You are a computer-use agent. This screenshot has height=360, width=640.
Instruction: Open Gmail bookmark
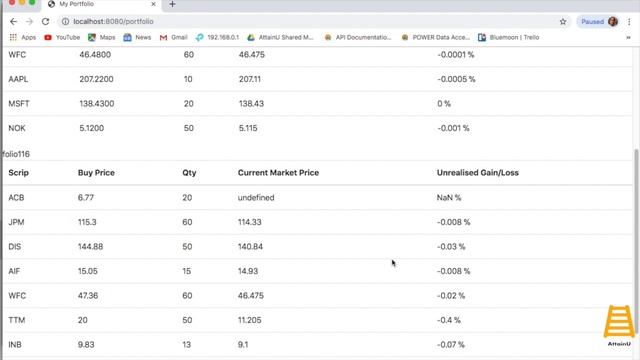coord(173,37)
